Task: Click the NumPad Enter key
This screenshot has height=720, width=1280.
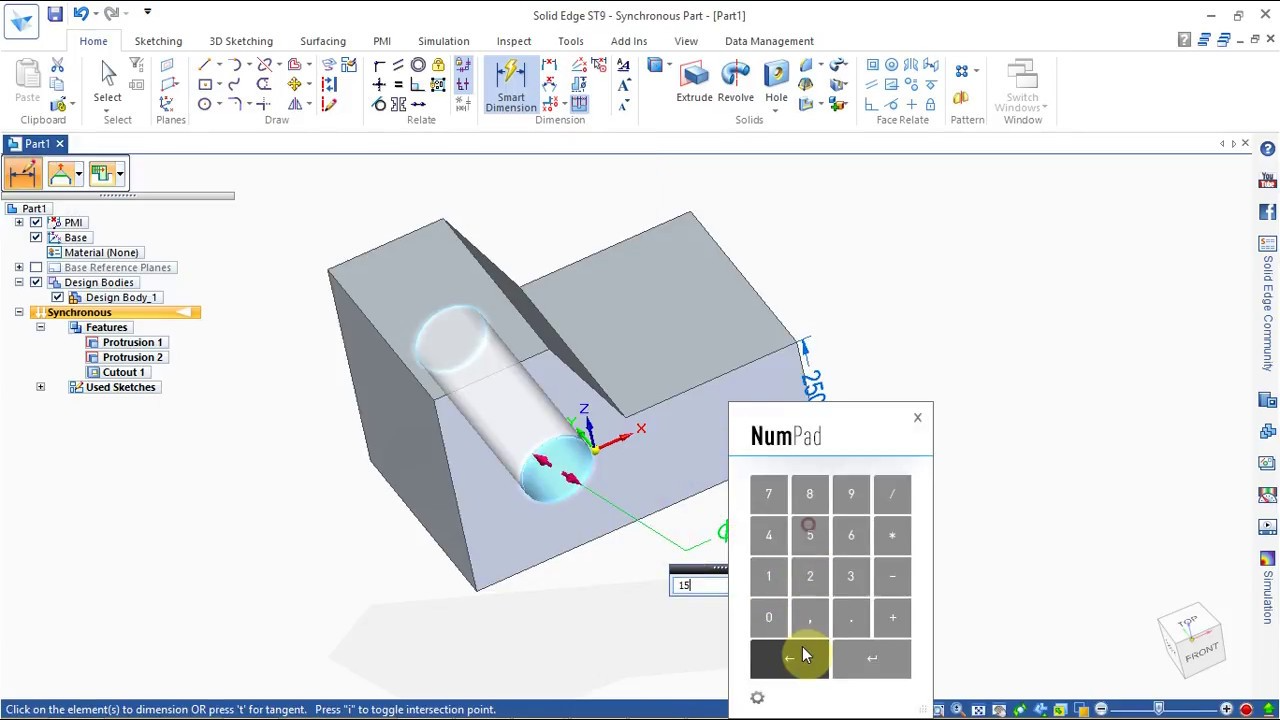Action: (872, 659)
